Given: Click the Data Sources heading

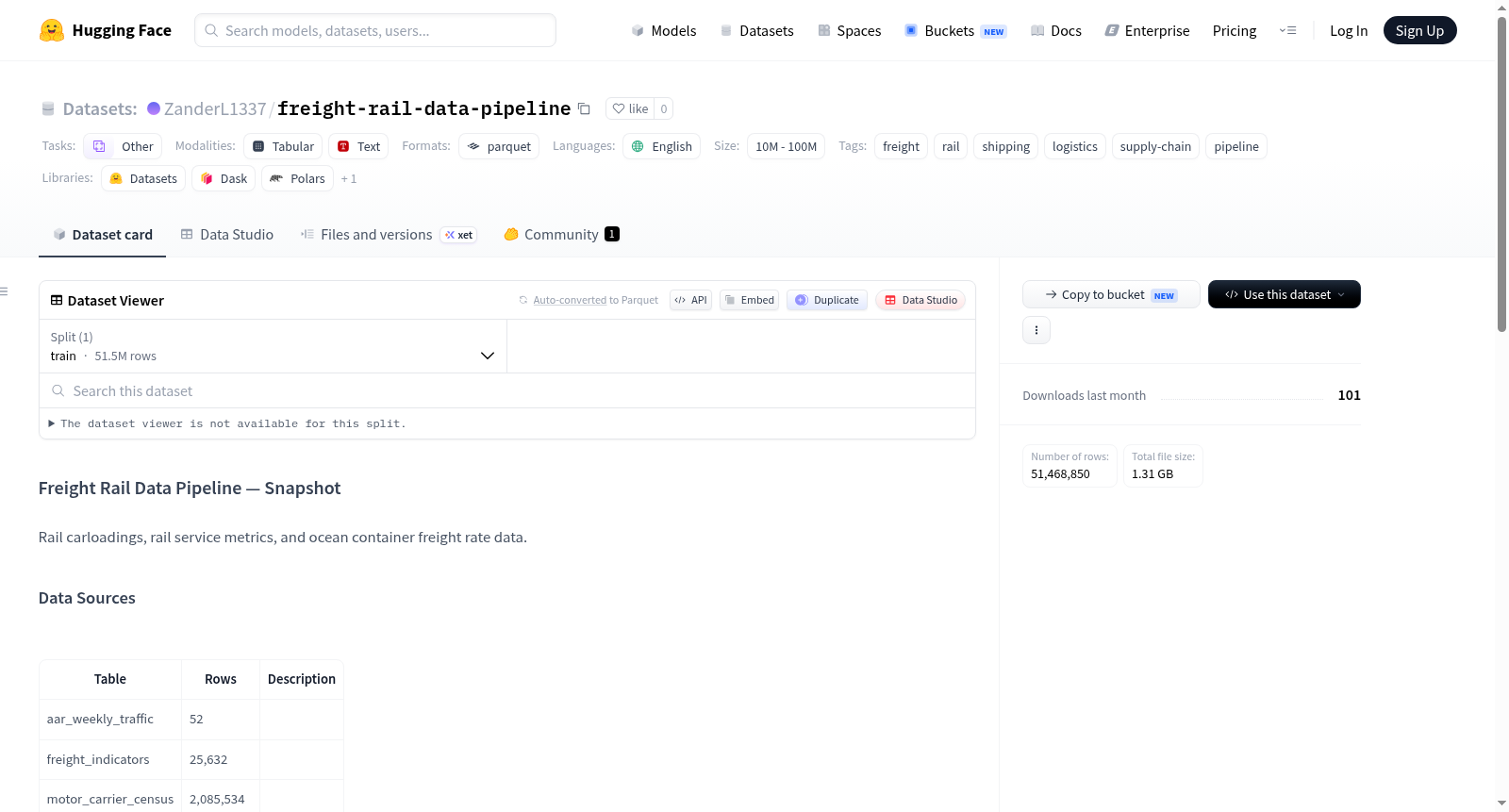Looking at the screenshot, I should (x=87, y=598).
